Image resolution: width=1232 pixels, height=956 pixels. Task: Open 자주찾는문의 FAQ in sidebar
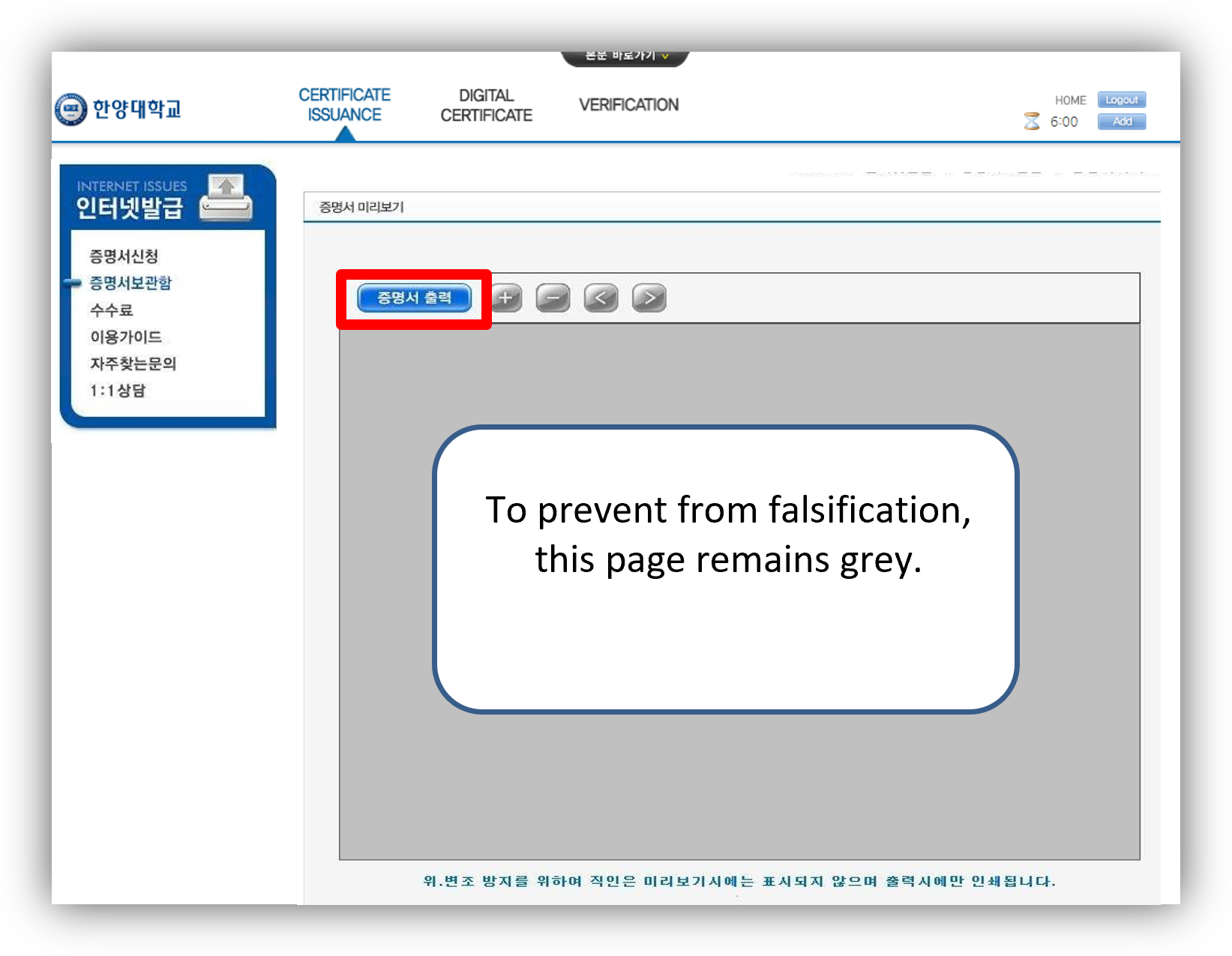[133, 364]
